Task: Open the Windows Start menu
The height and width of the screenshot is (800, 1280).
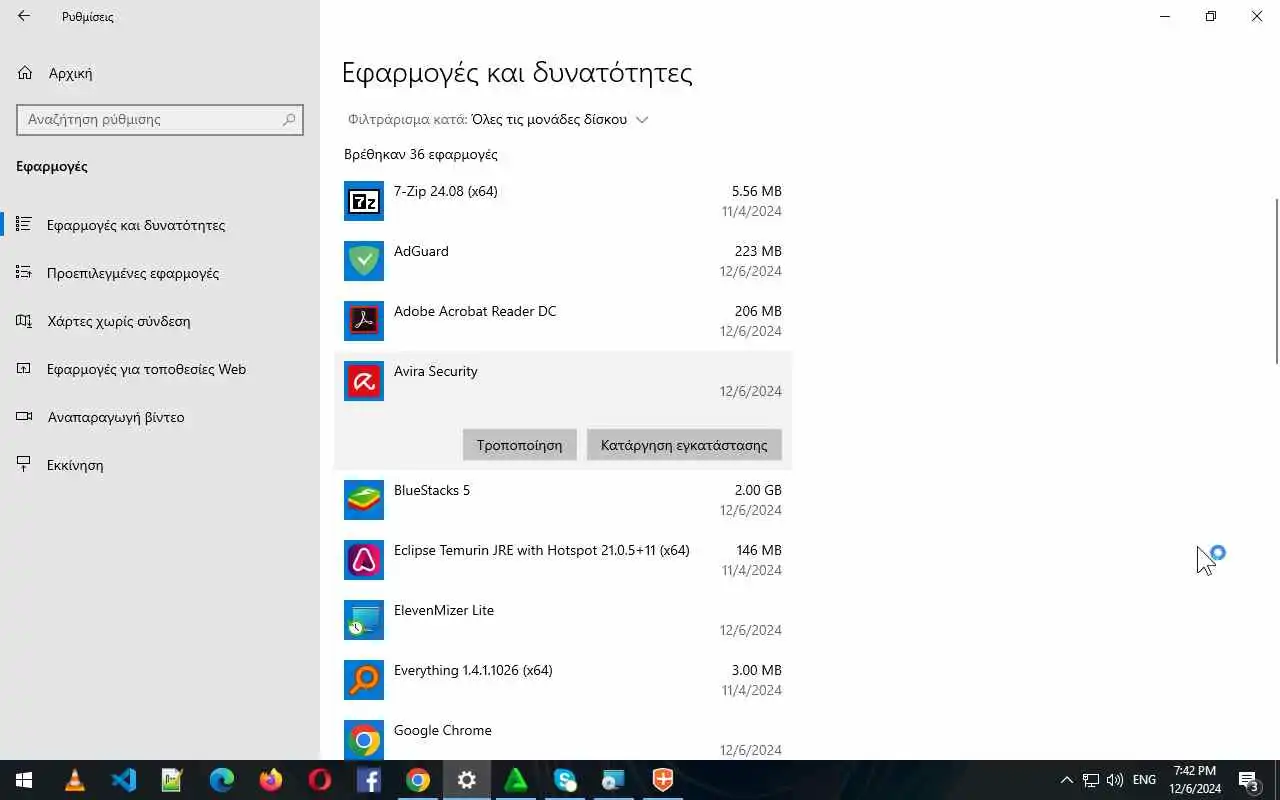Action: click(24, 780)
